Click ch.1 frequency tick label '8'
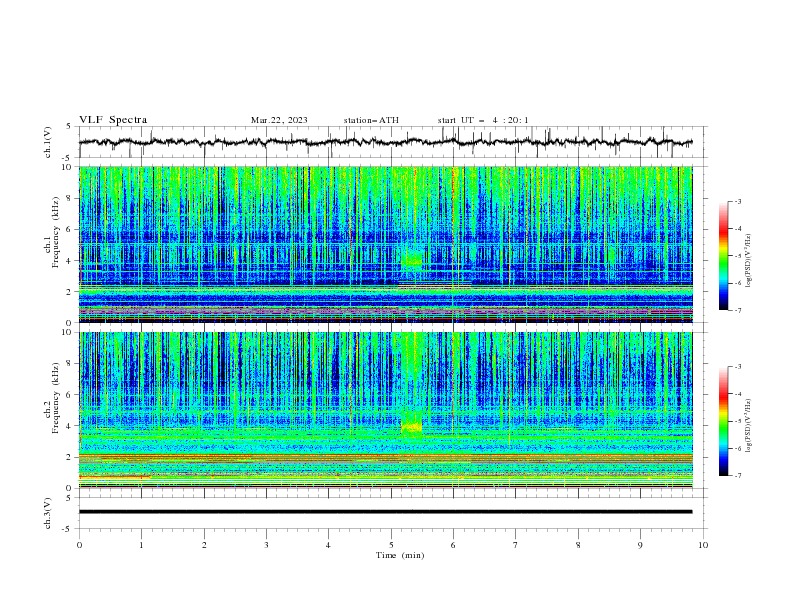792x612 pixels. pyautogui.click(x=69, y=198)
